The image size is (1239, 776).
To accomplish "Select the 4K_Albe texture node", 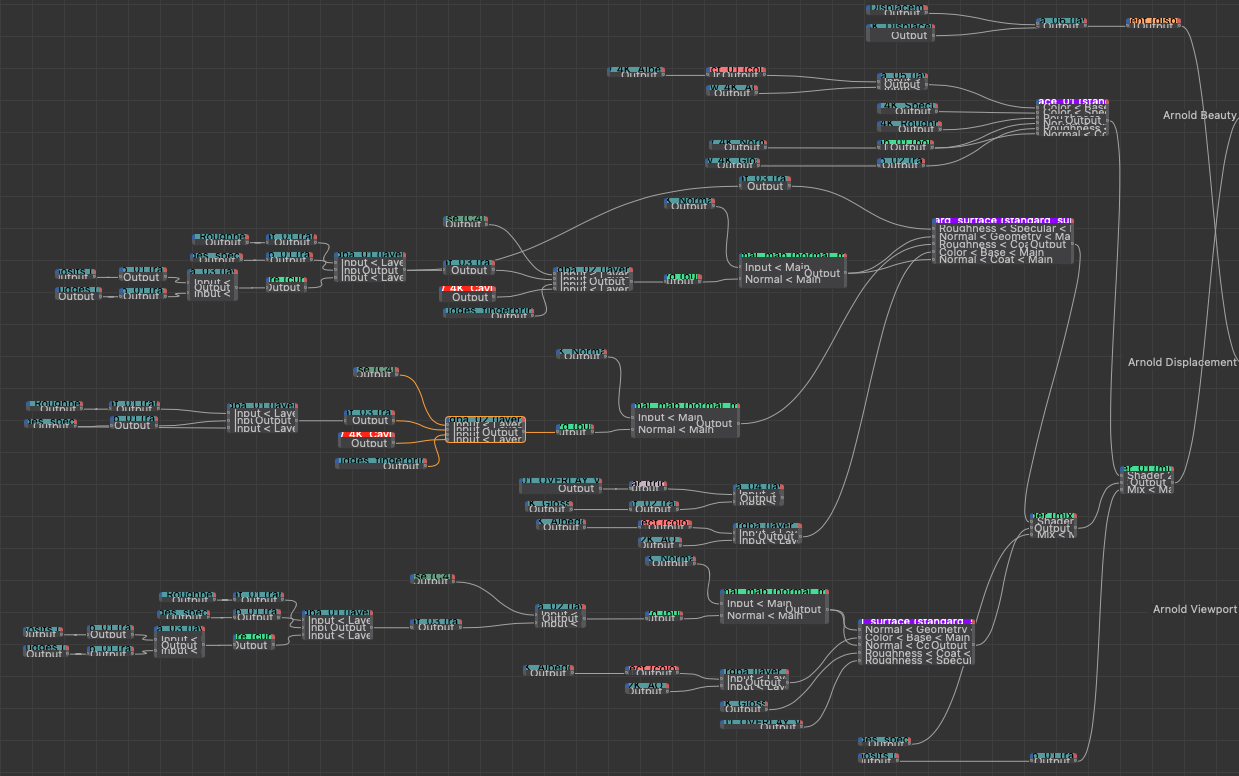I will [634, 71].
